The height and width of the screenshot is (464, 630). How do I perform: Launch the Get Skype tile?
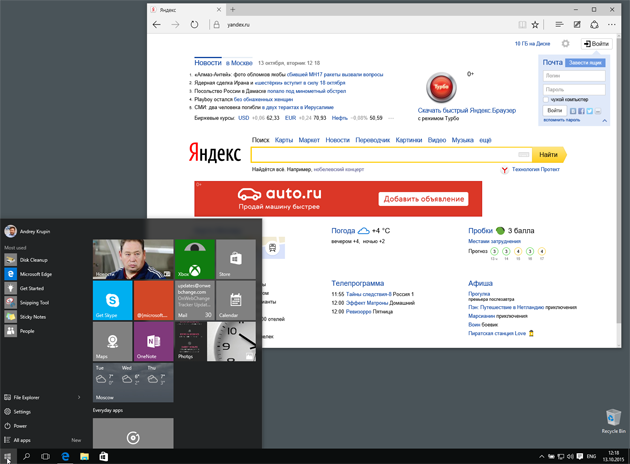[x=112, y=300]
